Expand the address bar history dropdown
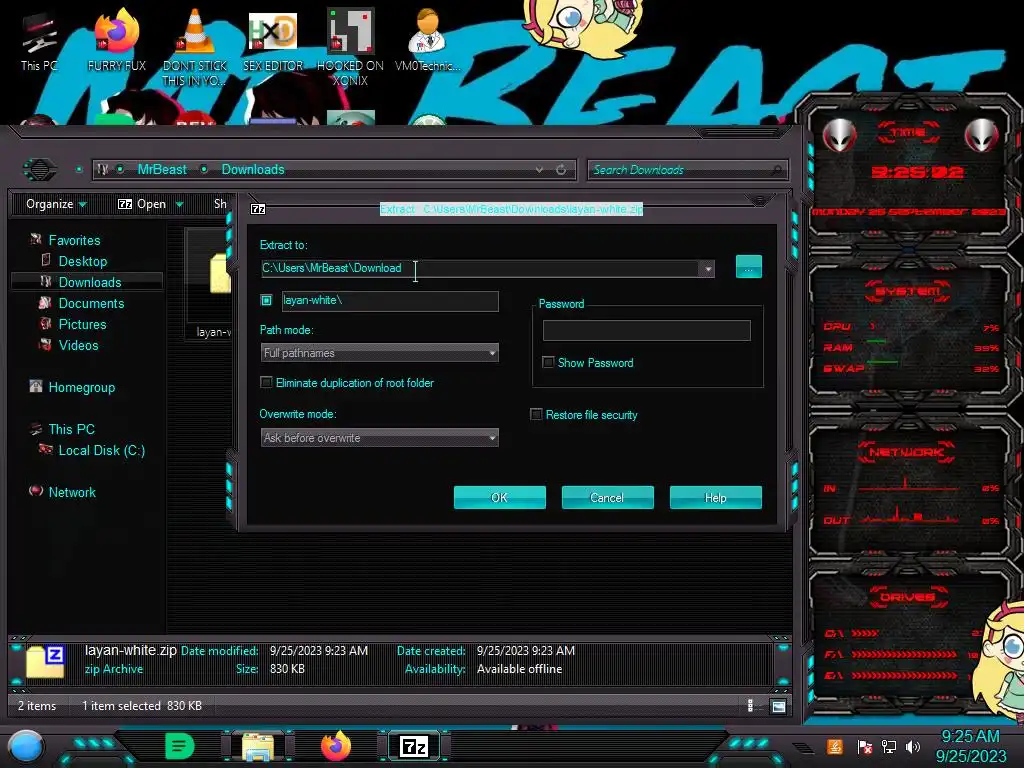Screen dimensions: 1024x768 pyautogui.click(x=539, y=170)
